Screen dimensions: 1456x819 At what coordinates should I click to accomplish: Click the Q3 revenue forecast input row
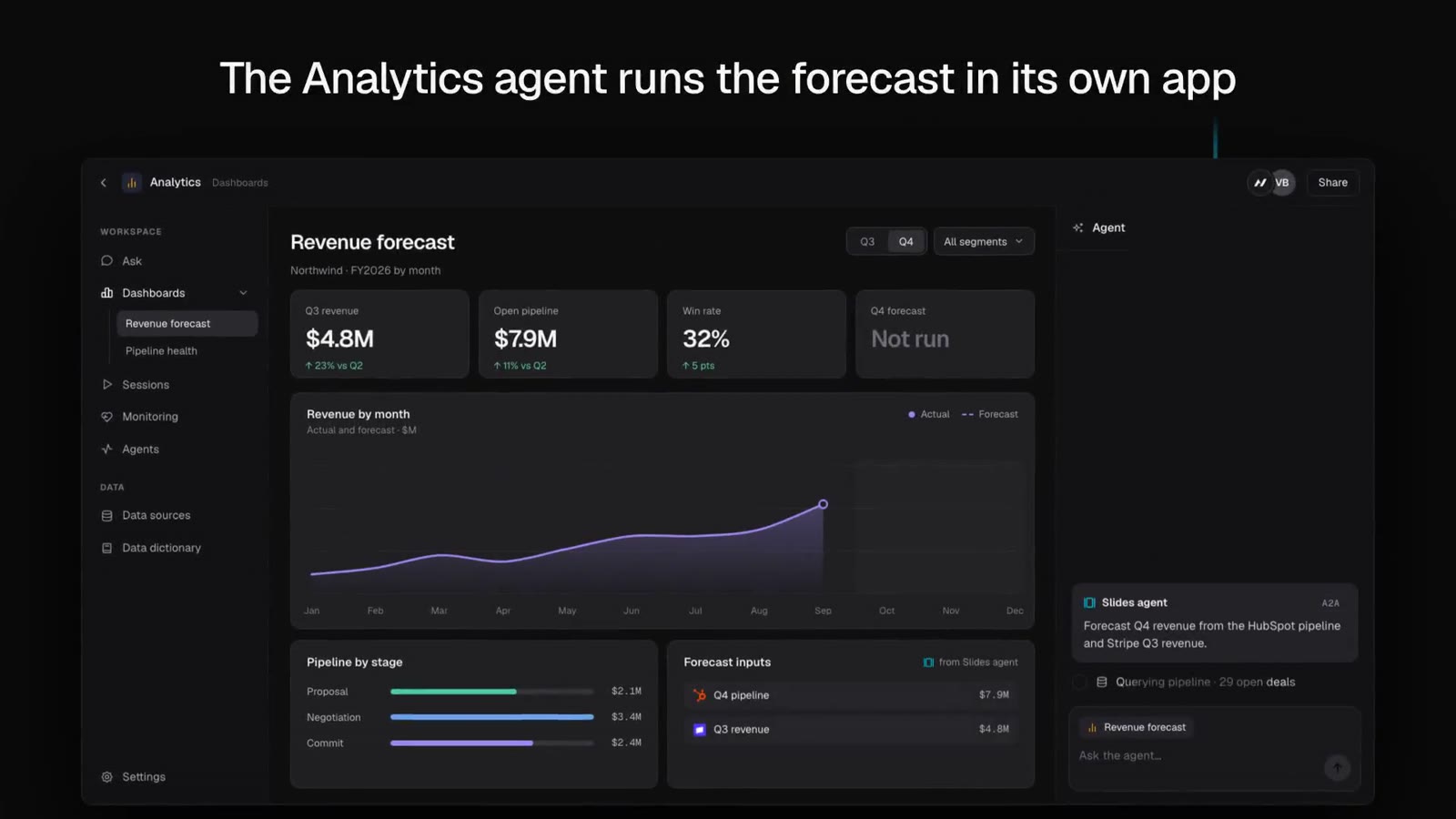click(851, 730)
